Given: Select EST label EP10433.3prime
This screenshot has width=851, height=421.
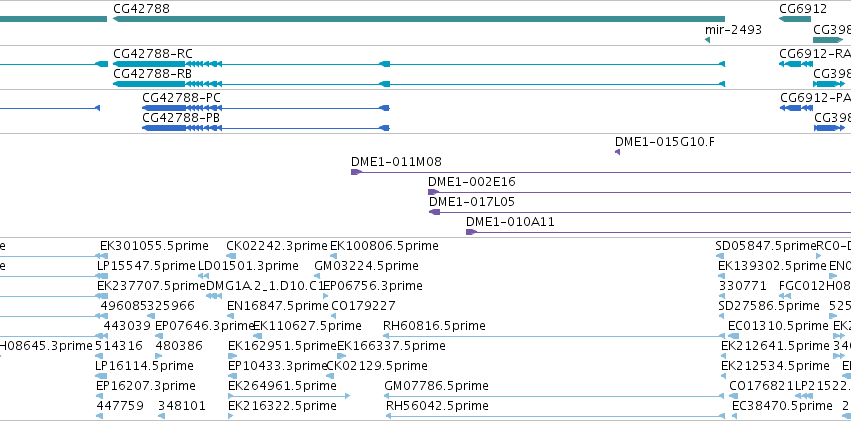Looking at the screenshot, I should pos(278,365).
